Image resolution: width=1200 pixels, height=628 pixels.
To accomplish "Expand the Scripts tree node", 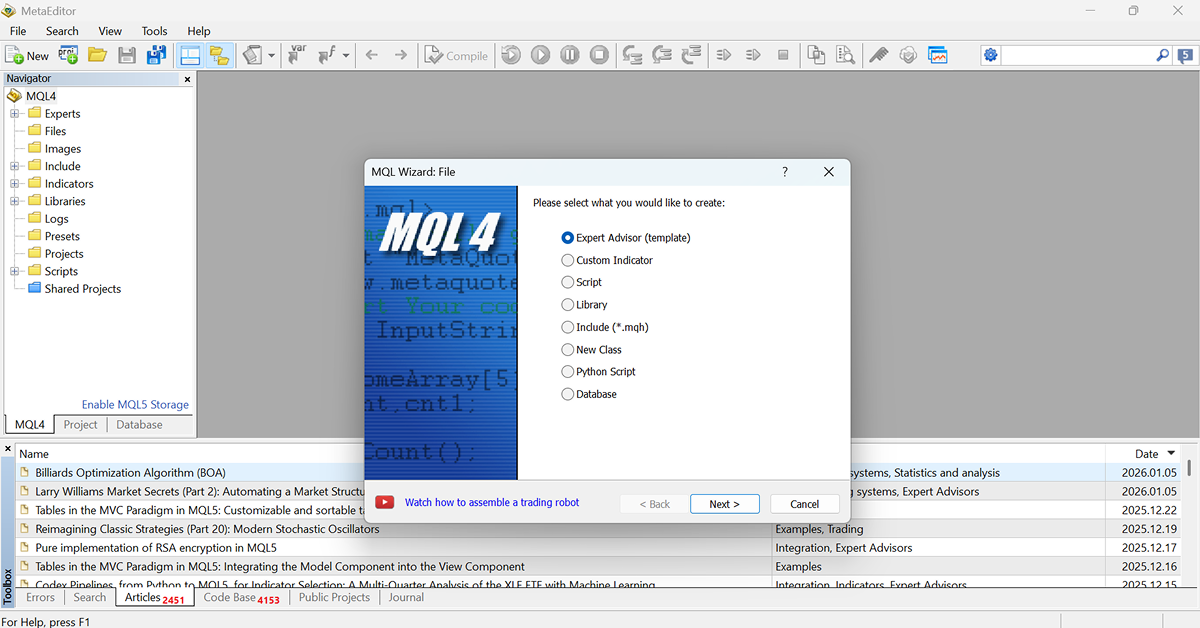I will tap(15, 270).
